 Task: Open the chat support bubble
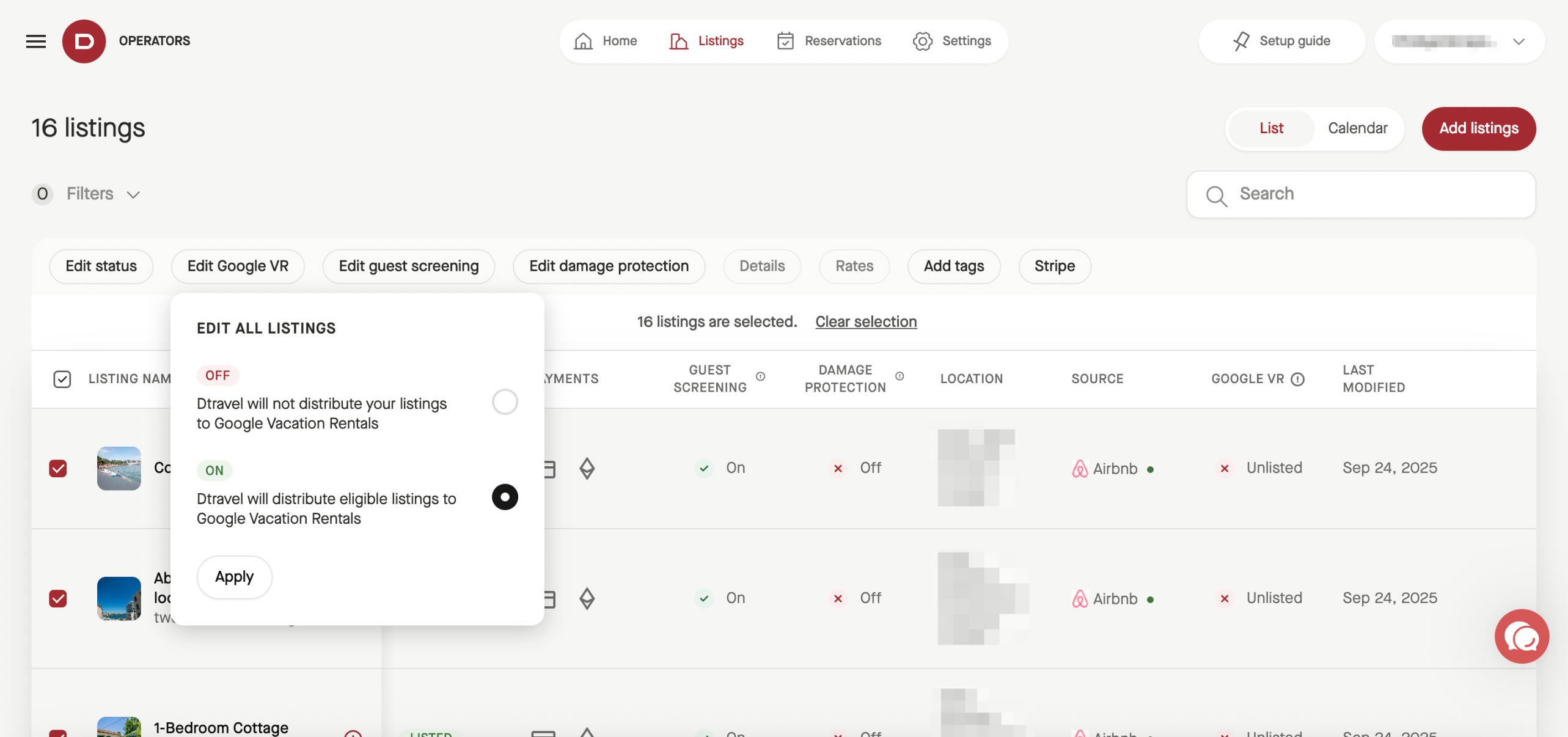click(1522, 636)
